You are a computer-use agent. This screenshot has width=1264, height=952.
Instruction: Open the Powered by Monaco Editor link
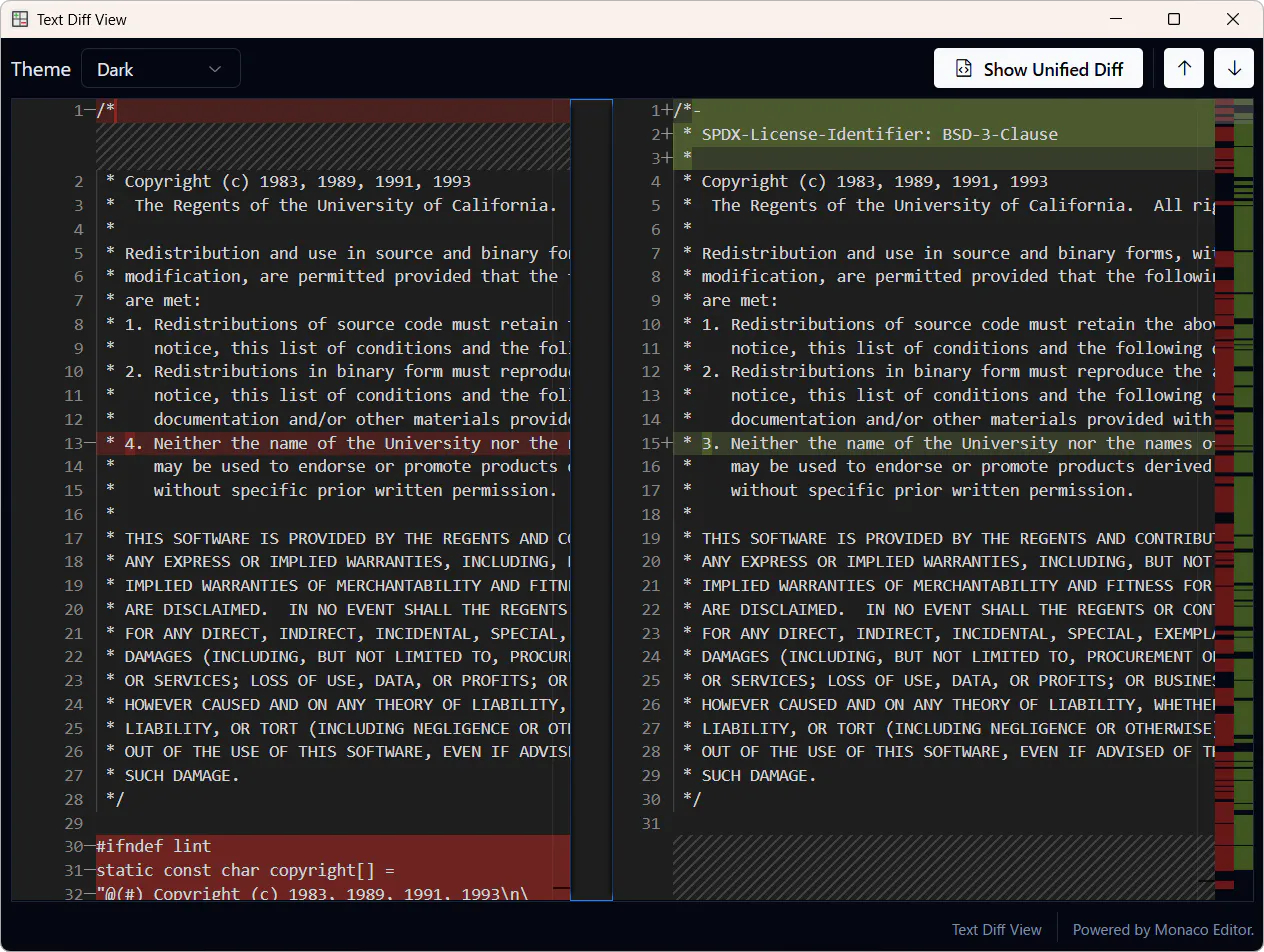pos(1163,929)
